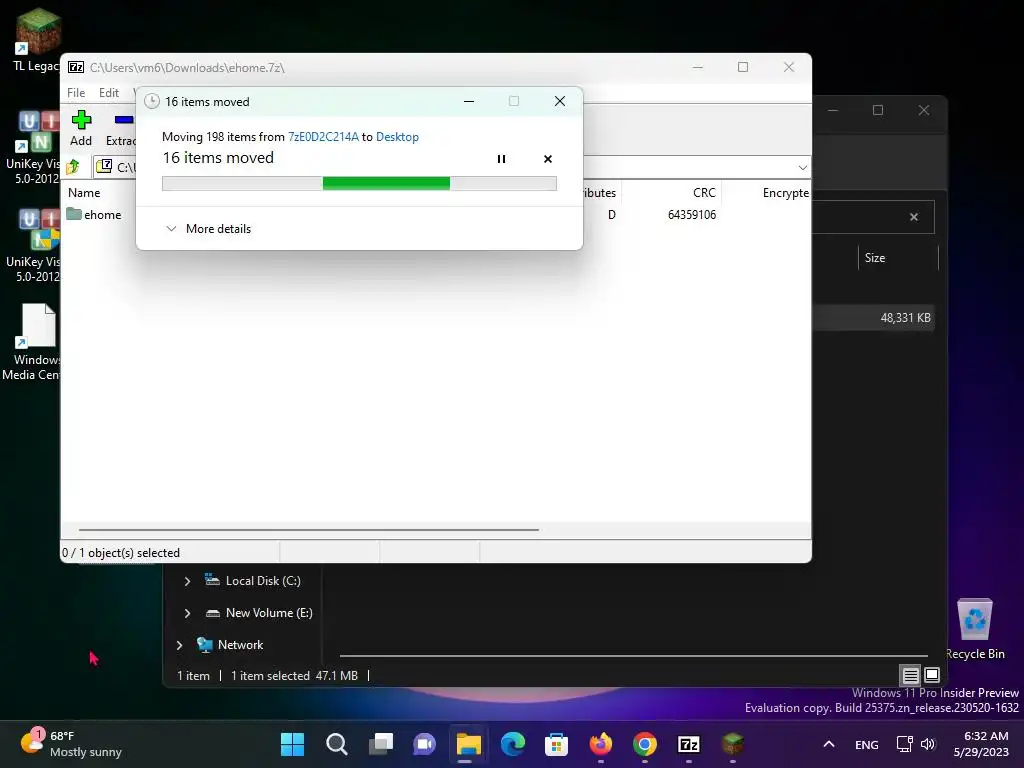Expand Network in Explorer tree
Image resolution: width=1024 pixels, height=768 pixels.
click(x=180, y=645)
